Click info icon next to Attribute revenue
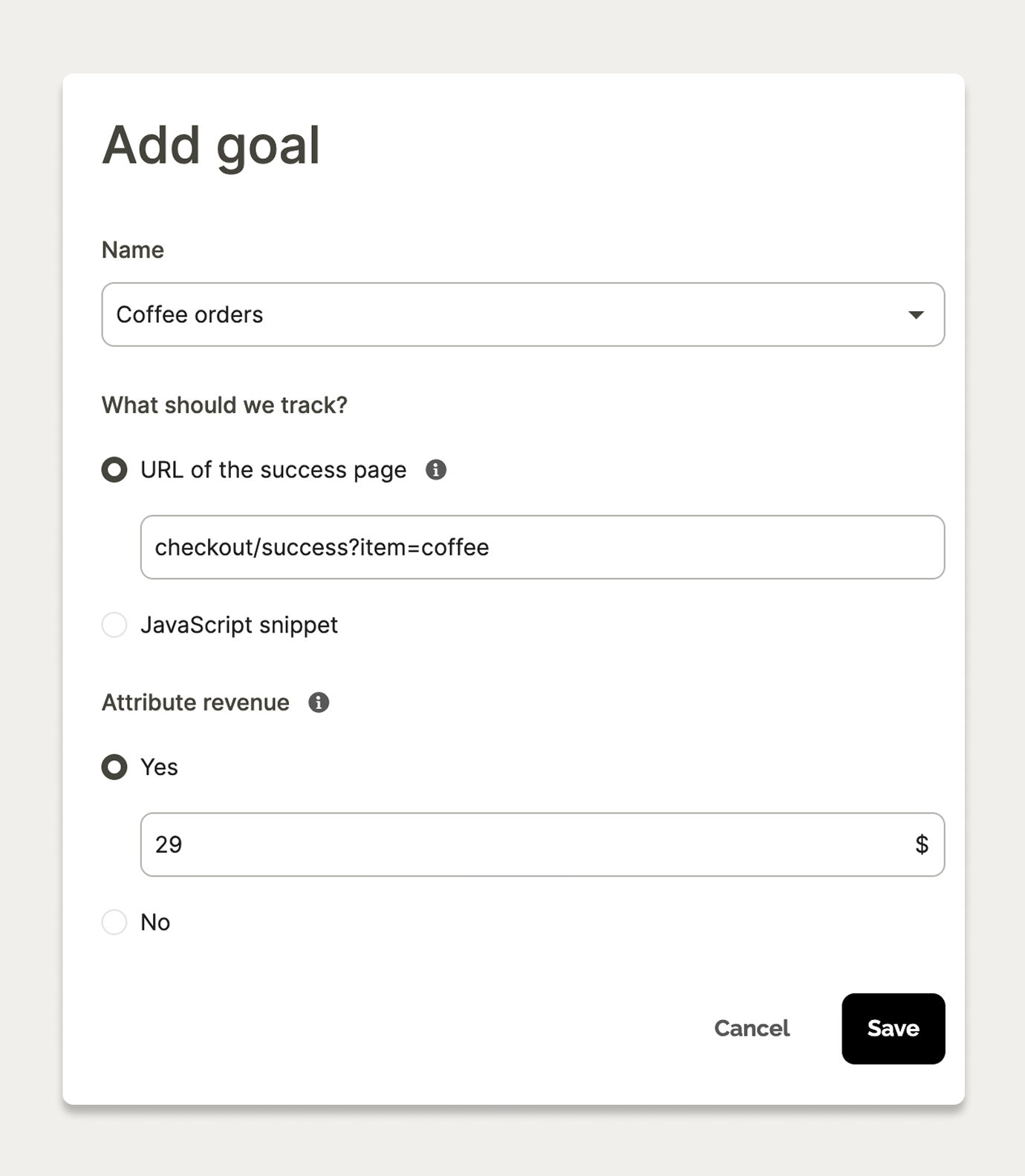 [319, 702]
